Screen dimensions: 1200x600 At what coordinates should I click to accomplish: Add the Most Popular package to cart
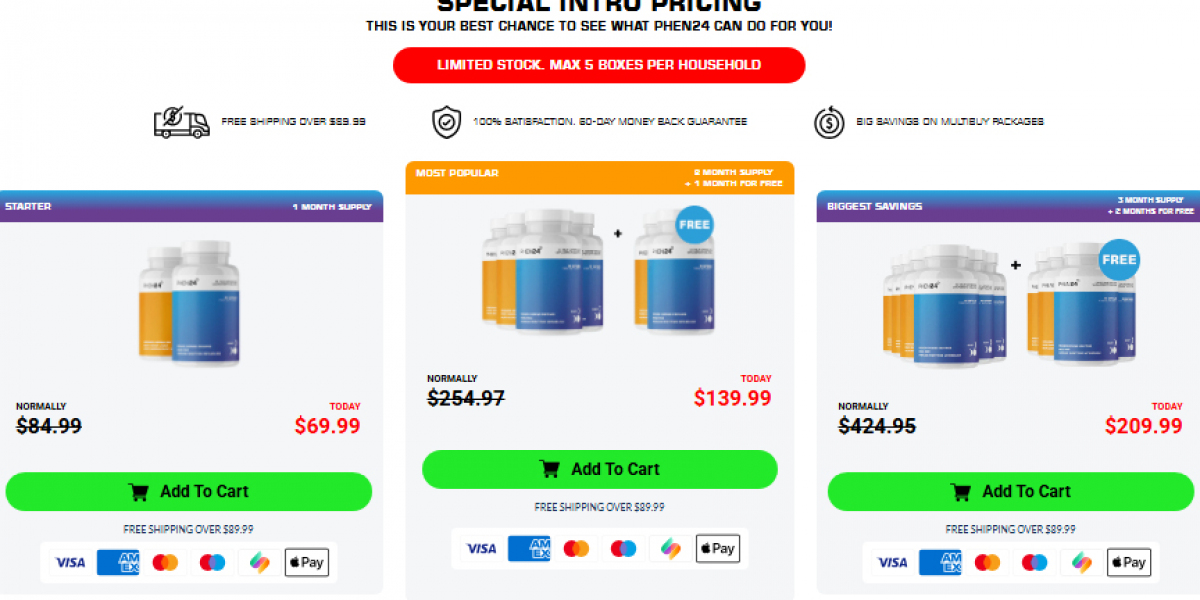click(x=599, y=469)
